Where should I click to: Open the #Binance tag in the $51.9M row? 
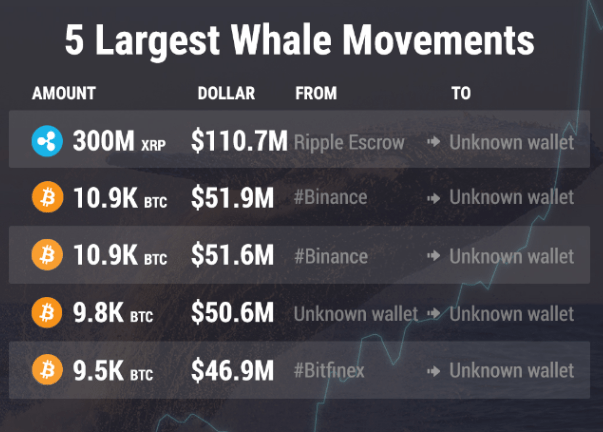(x=331, y=198)
